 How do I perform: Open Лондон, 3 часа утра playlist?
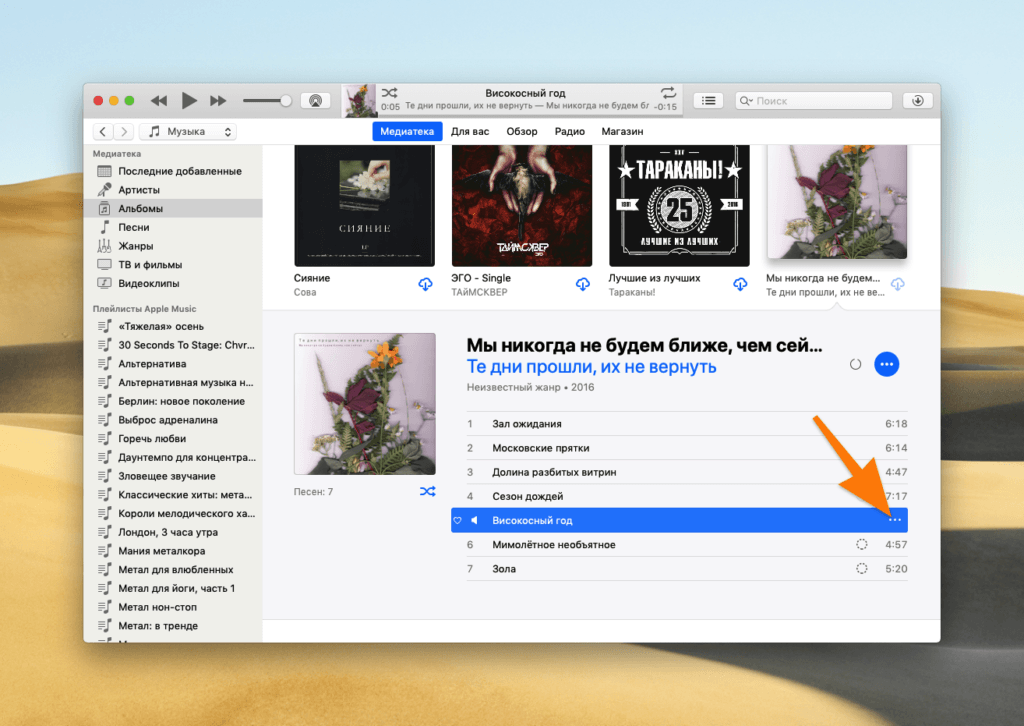(173, 532)
